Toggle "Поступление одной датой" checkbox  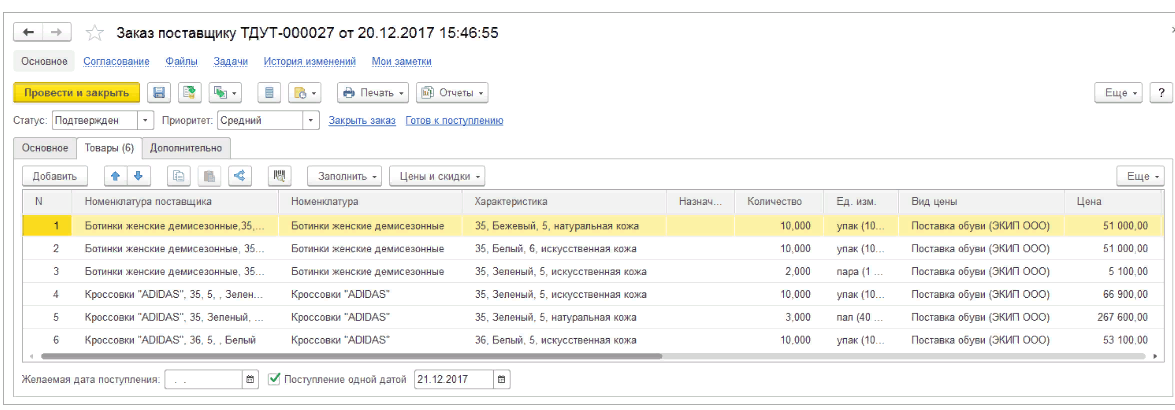pyautogui.click(x=275, y=380)
